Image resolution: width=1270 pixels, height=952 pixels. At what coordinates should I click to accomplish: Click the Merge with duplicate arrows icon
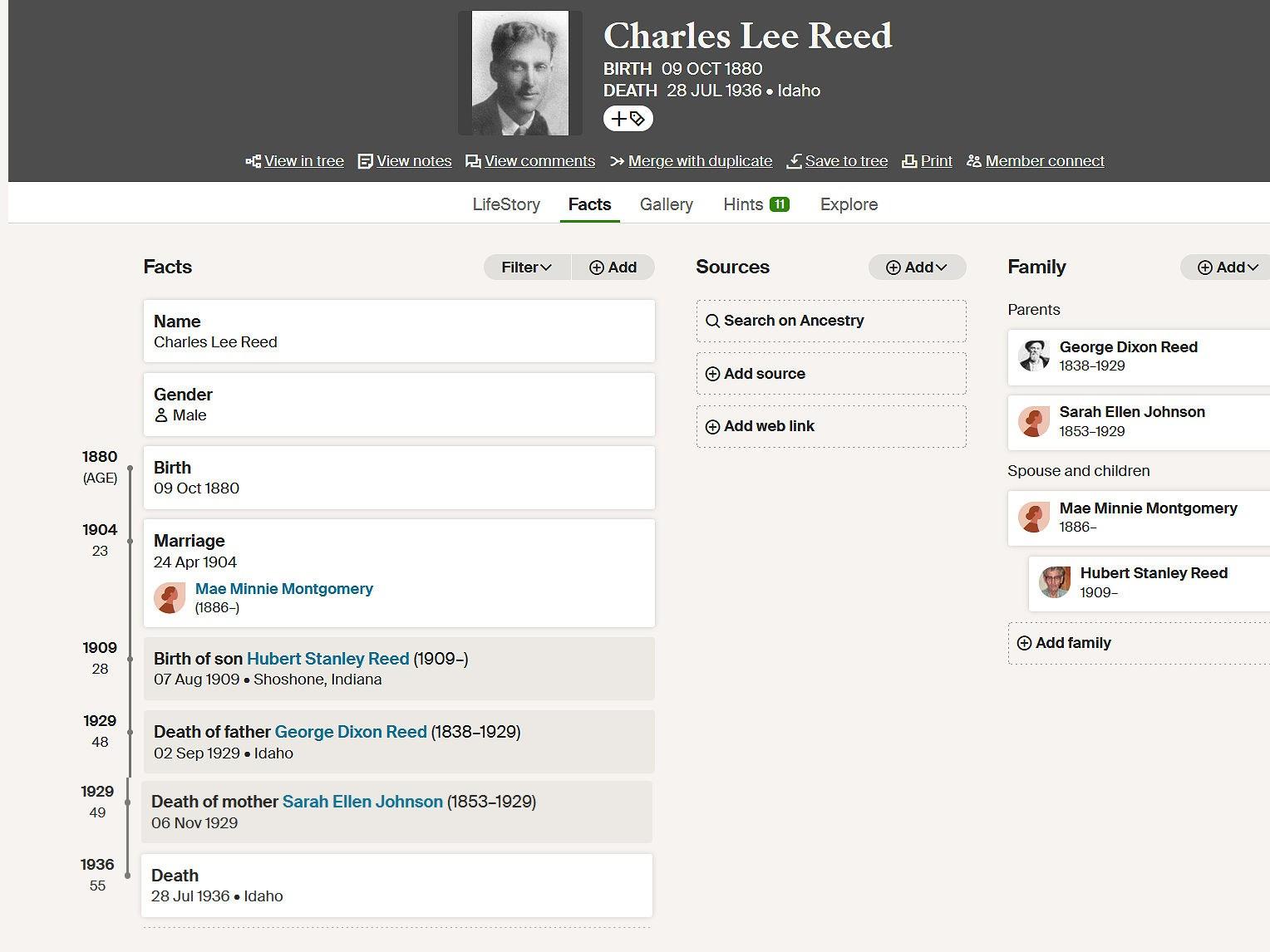click(x=617, y=161)
